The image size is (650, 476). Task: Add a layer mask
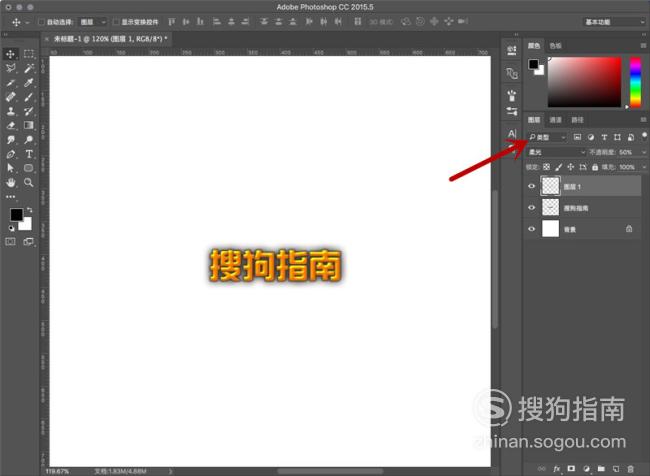571,469
